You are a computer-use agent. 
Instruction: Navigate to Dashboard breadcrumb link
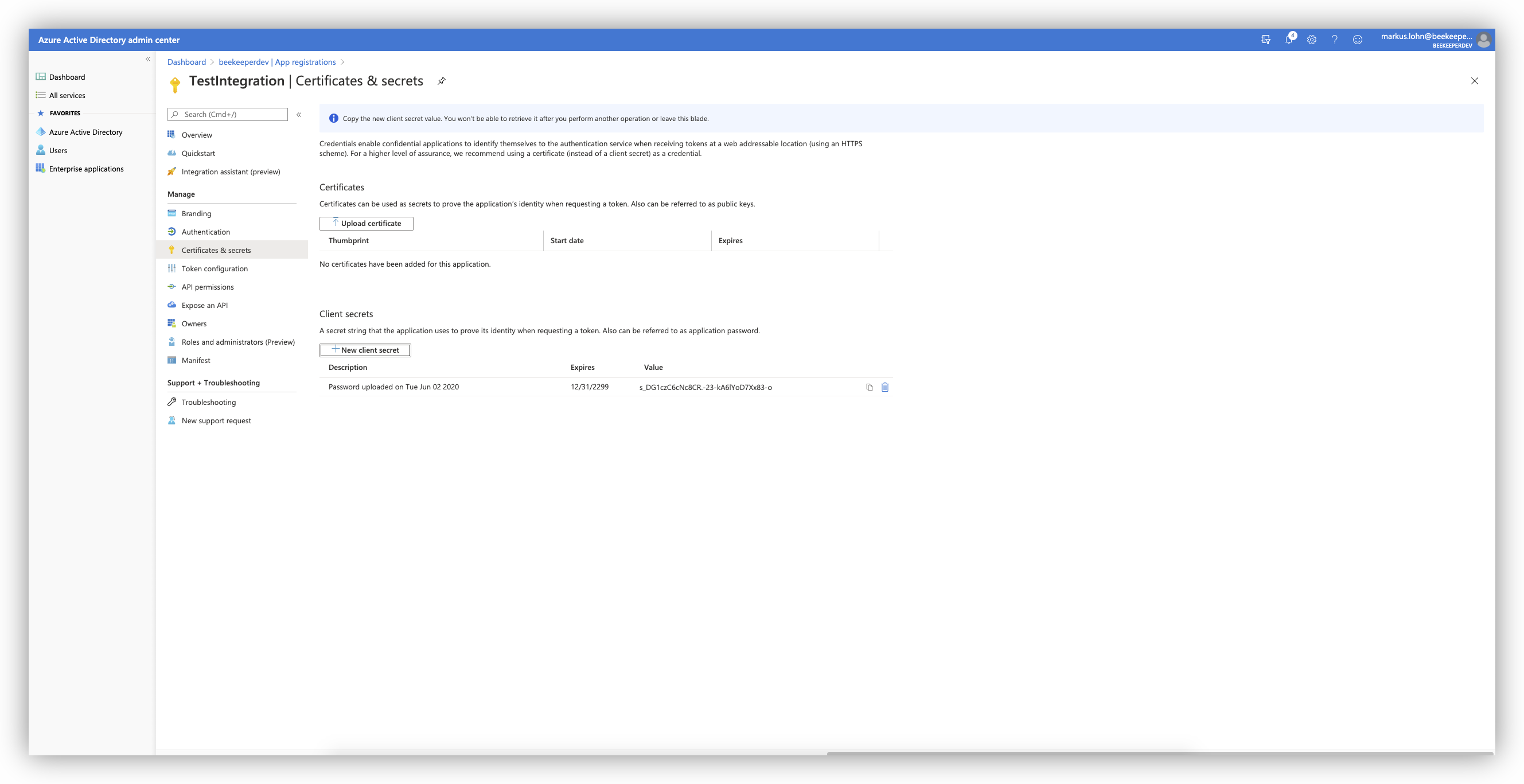tap(186, 62)
